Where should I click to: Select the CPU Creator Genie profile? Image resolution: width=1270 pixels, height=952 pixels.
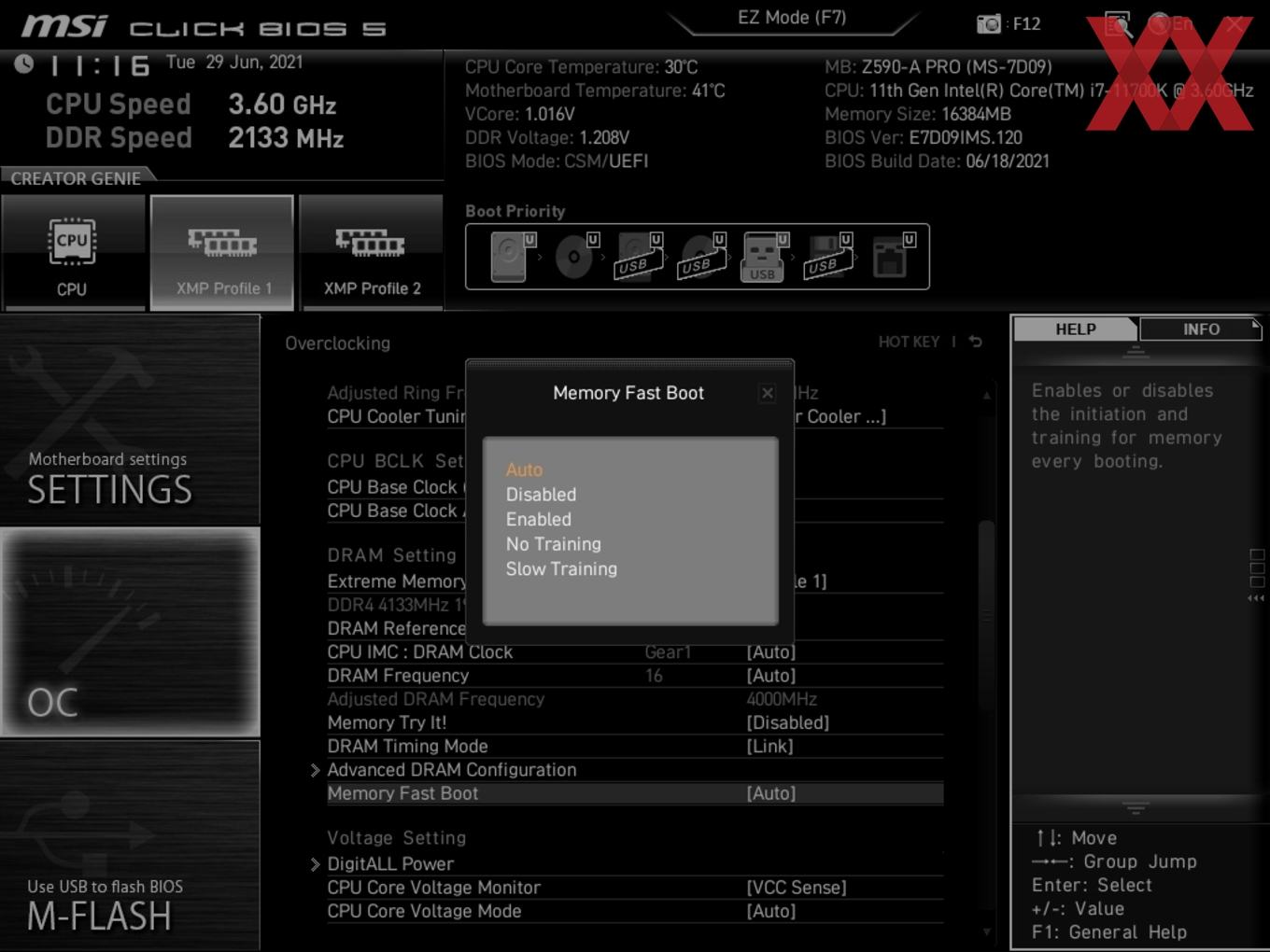[73, 253]
